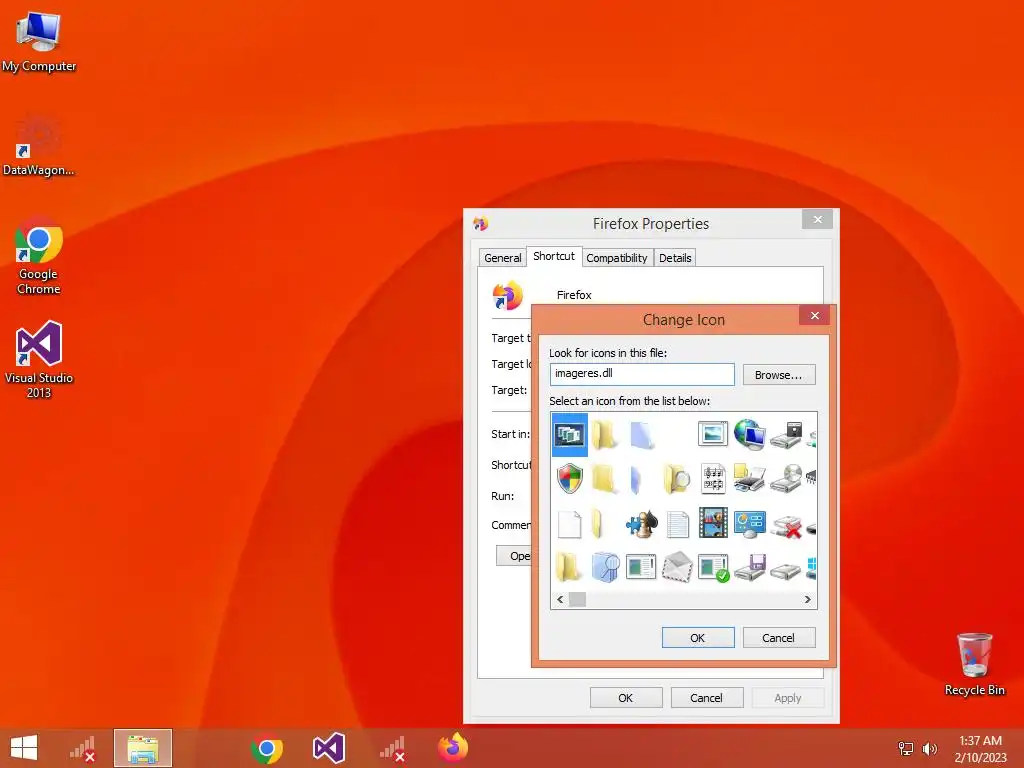Select the window with green checkmark icon
This screenshot has width=1024, height=768.
coord(713,568)
